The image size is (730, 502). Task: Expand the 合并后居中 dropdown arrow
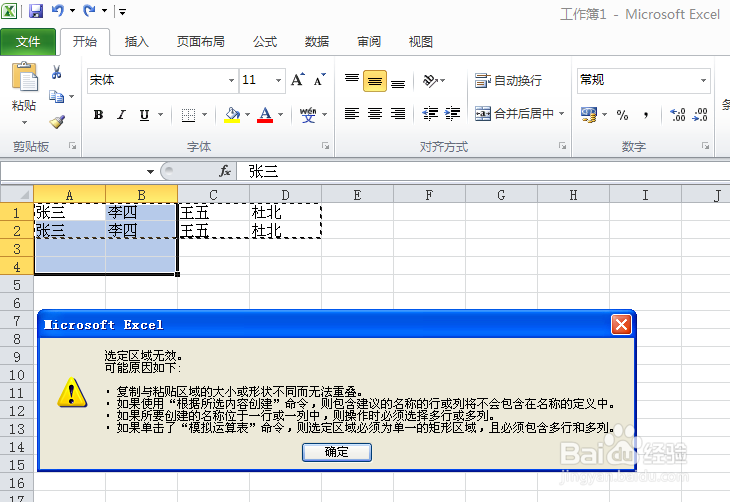561,113
